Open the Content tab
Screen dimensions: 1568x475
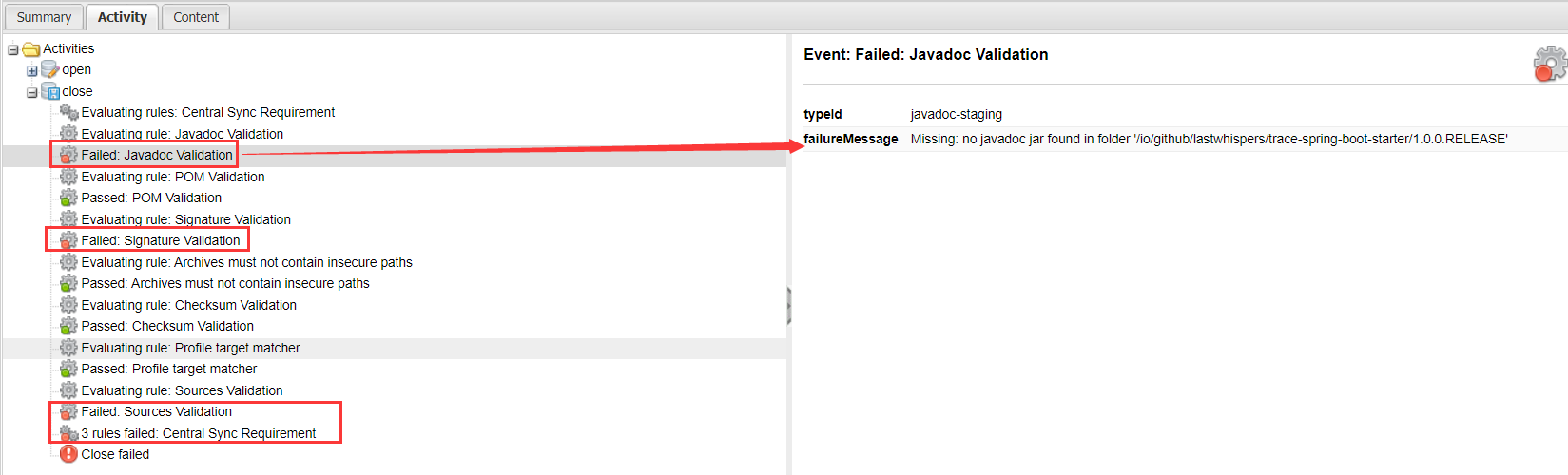[196, 17]
